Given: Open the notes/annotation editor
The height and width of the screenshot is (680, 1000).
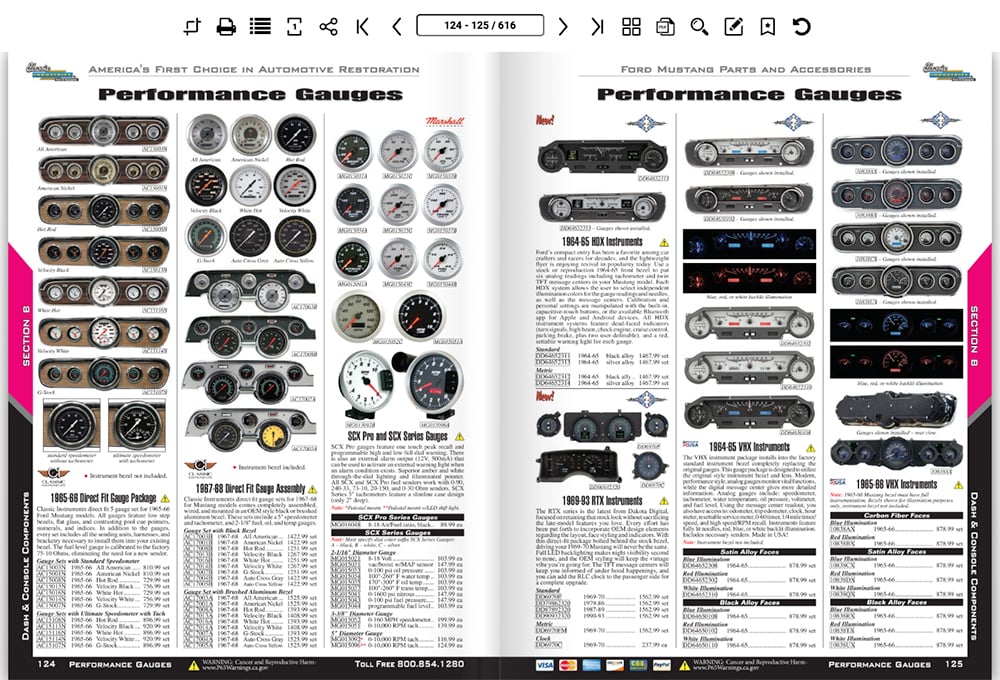Looking at the screenshot, I should [x=734, y=26].
